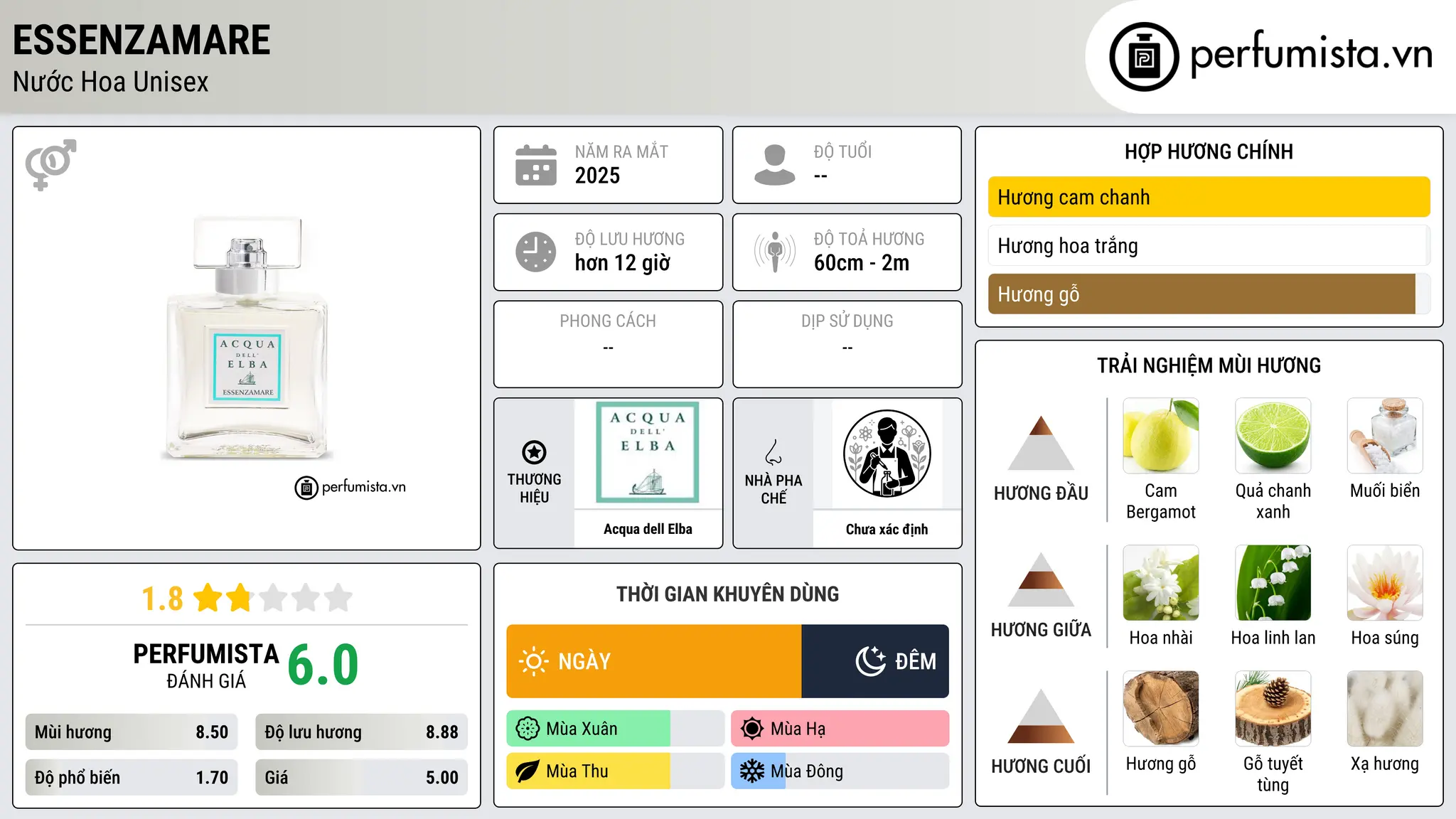Click the calendar icon beside Năm ra mắt

[536, 165]
